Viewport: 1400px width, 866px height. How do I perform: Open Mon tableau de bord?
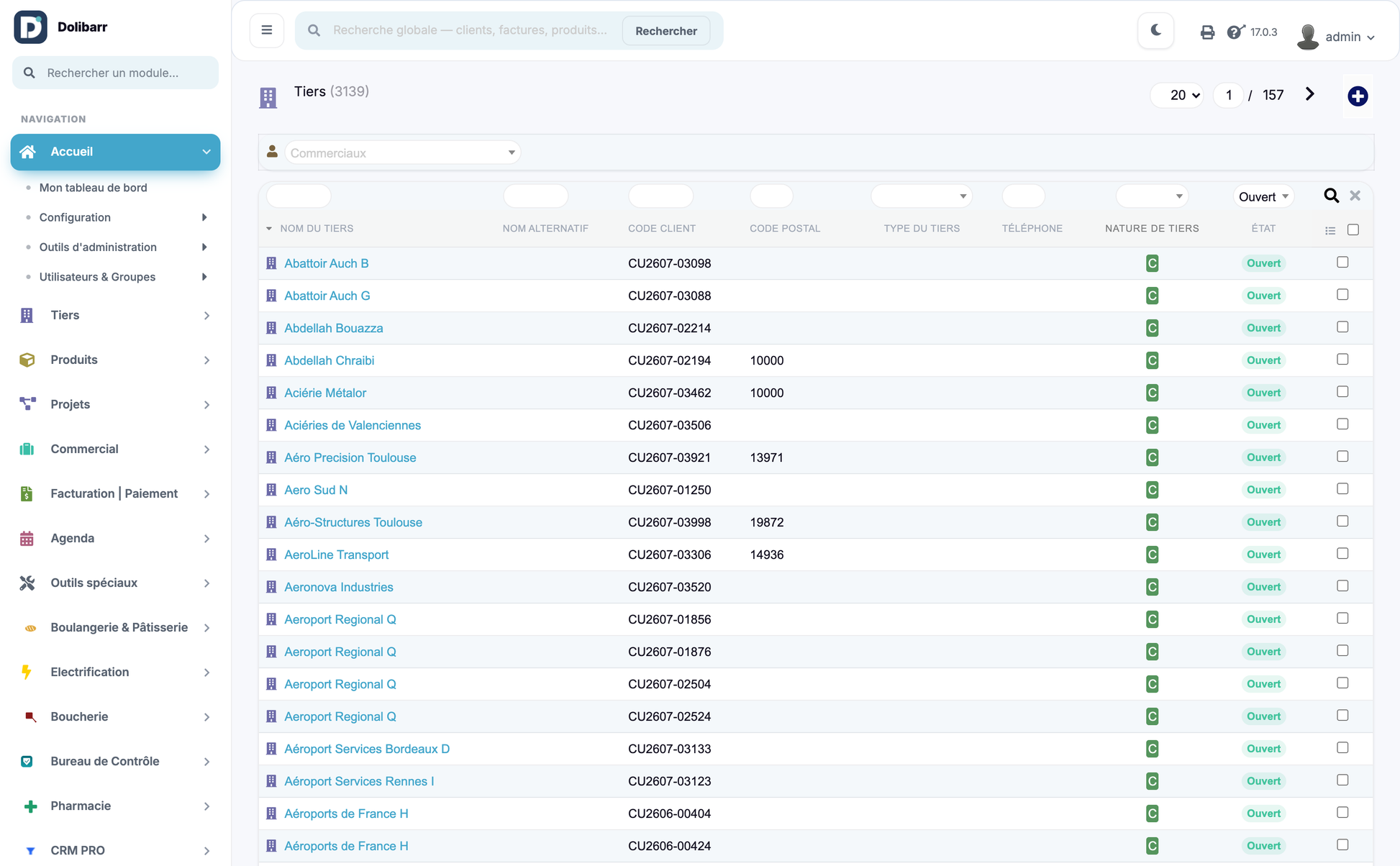(x=93, y=188)
